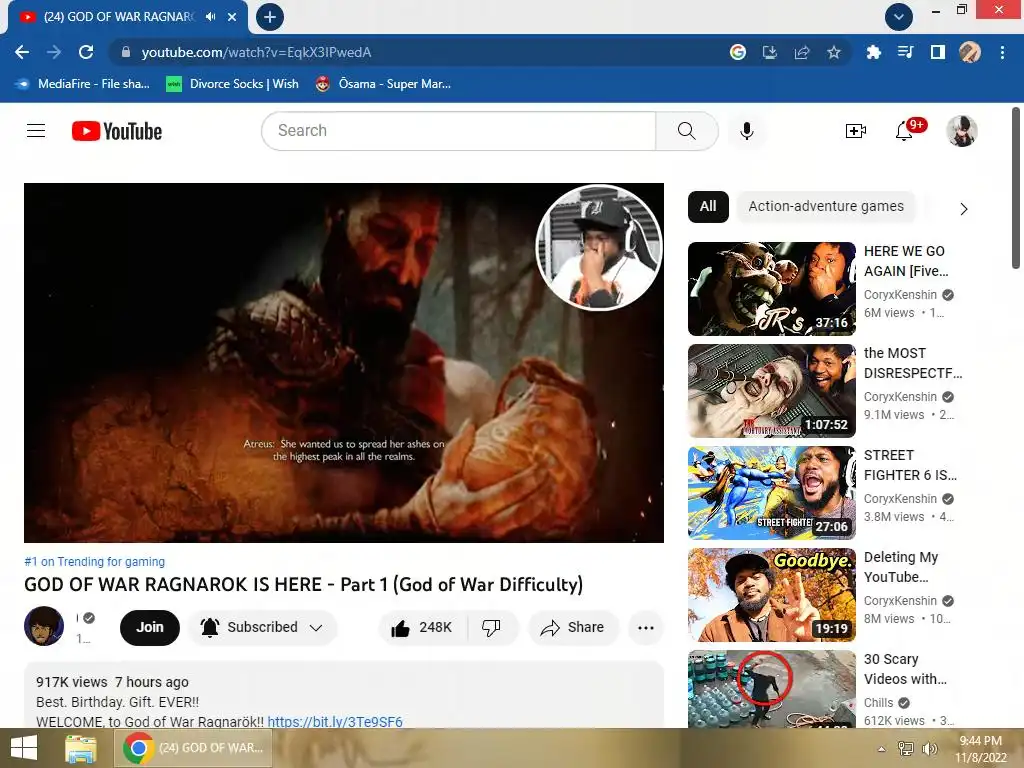Open the MOST DISRESPECTF... video thumbnail
Image resolution: width=1024 pixels, height=768 pixels.
771,391
